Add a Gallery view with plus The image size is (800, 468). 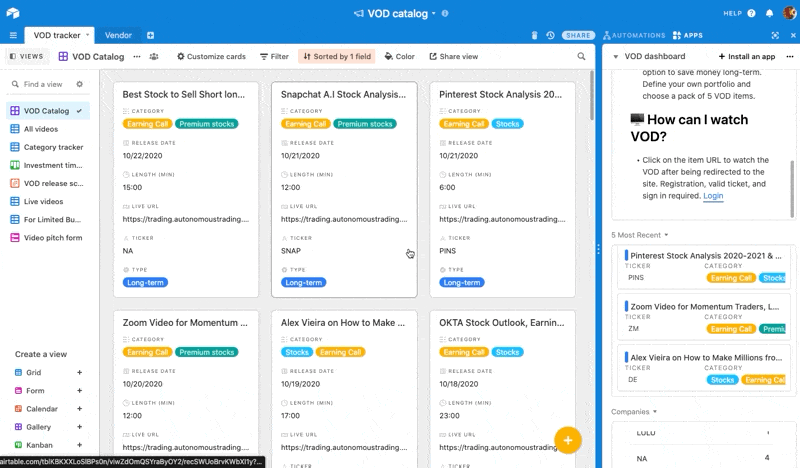[80, 427]
